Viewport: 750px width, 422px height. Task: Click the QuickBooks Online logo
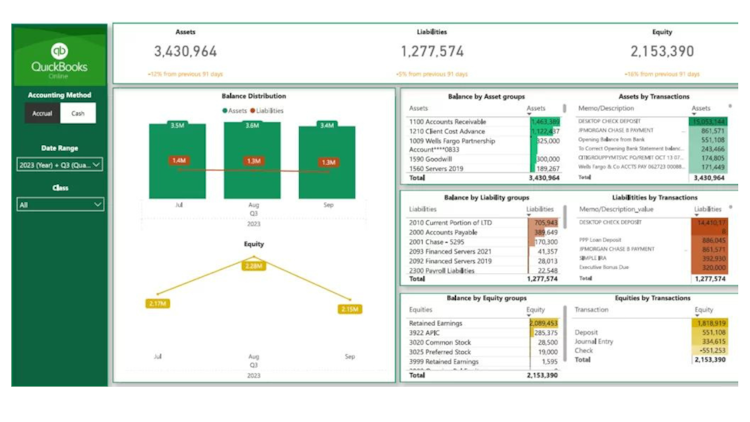pyautogui.click(x=59, y=61)
